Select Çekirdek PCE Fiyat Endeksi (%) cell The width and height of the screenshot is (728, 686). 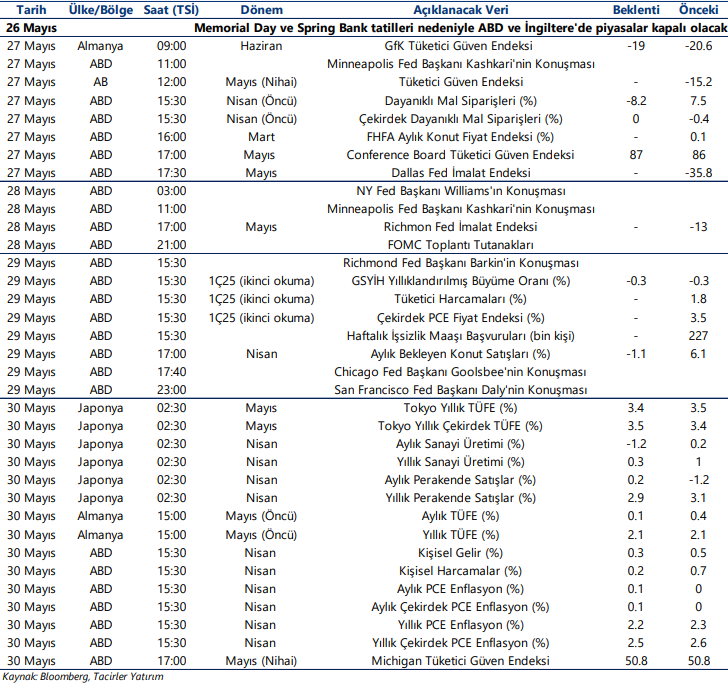[x=460, y=318]
